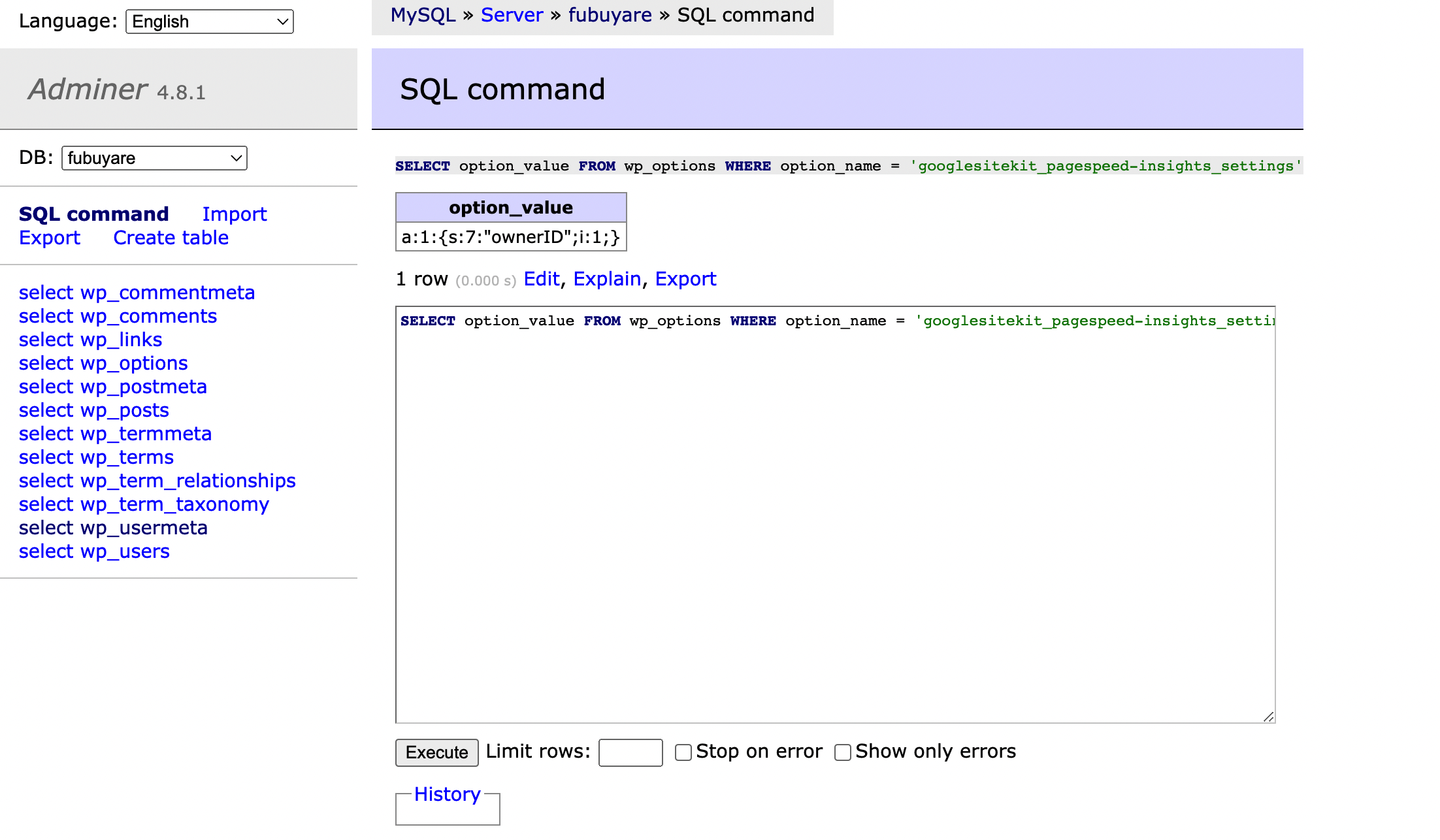Go to the fubuyare database breadcrumb
Image resolution: width=1440 pixels, height=840 pixels.
pos(610,15)
